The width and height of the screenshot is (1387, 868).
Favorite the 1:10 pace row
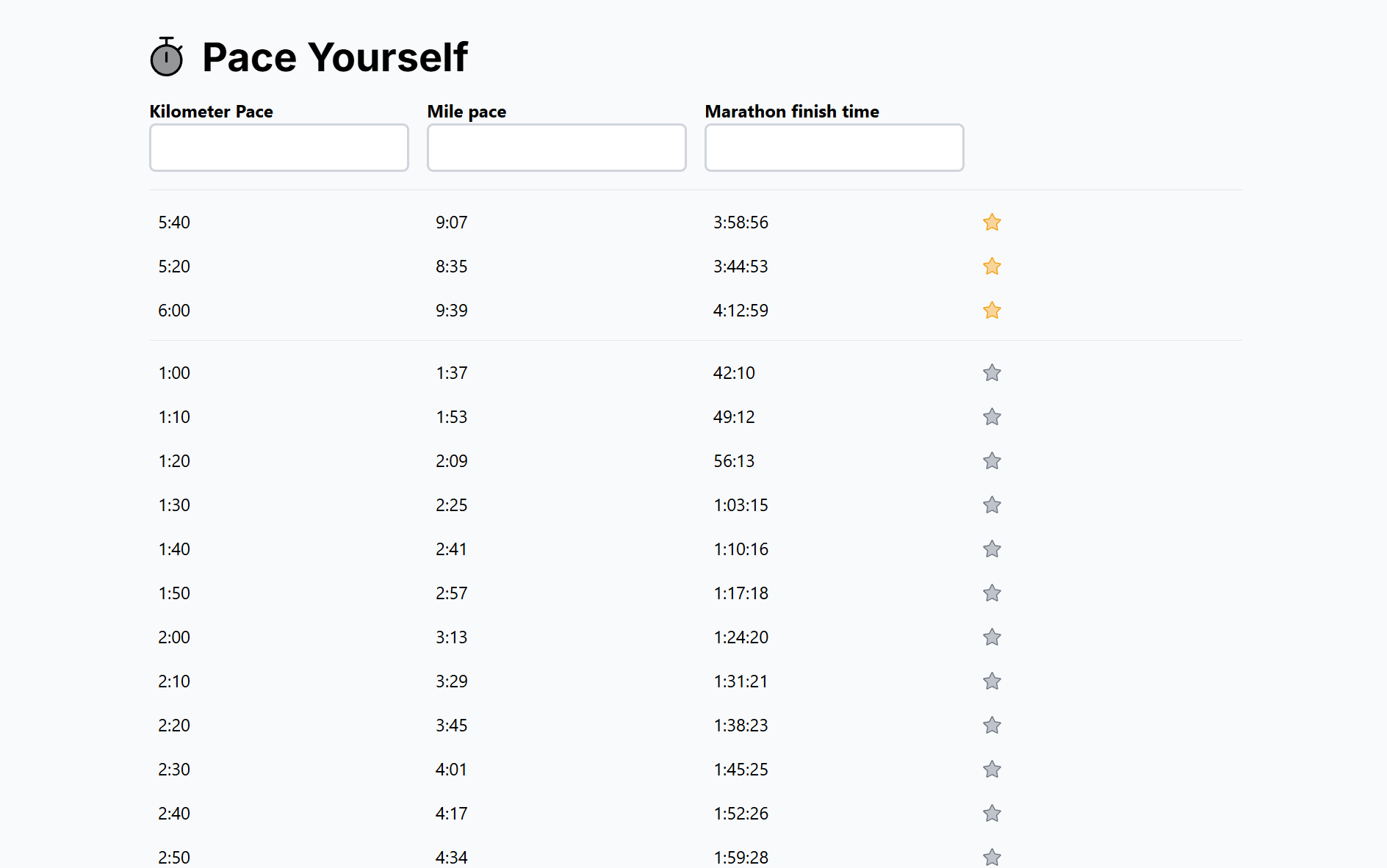[x=992, y=417]
